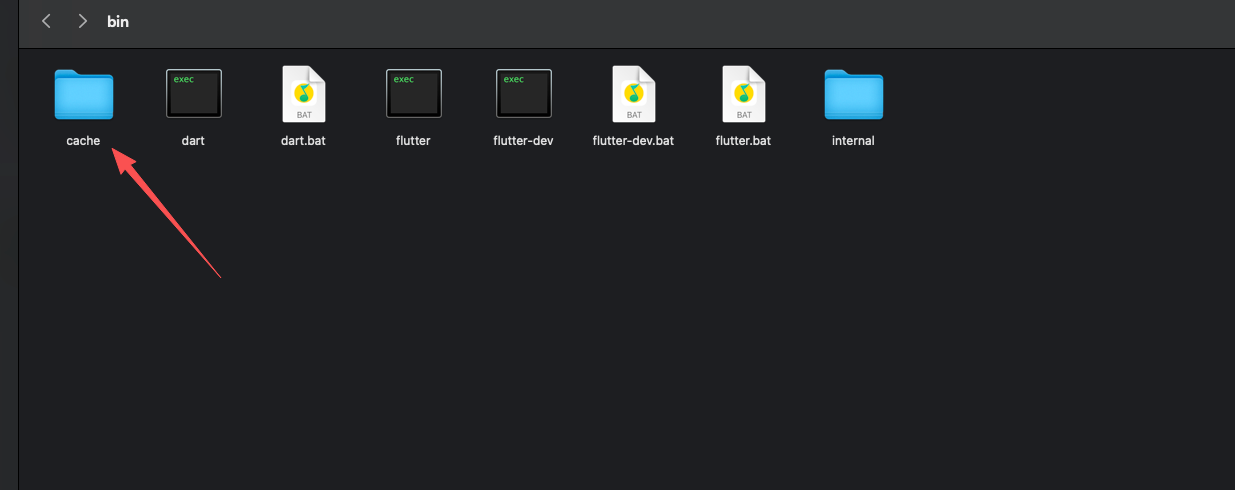Image resolution: width=1235 pixels, height=490 pixels.
Task: Go forward with the right chevron
Action: tap(82, 21)
